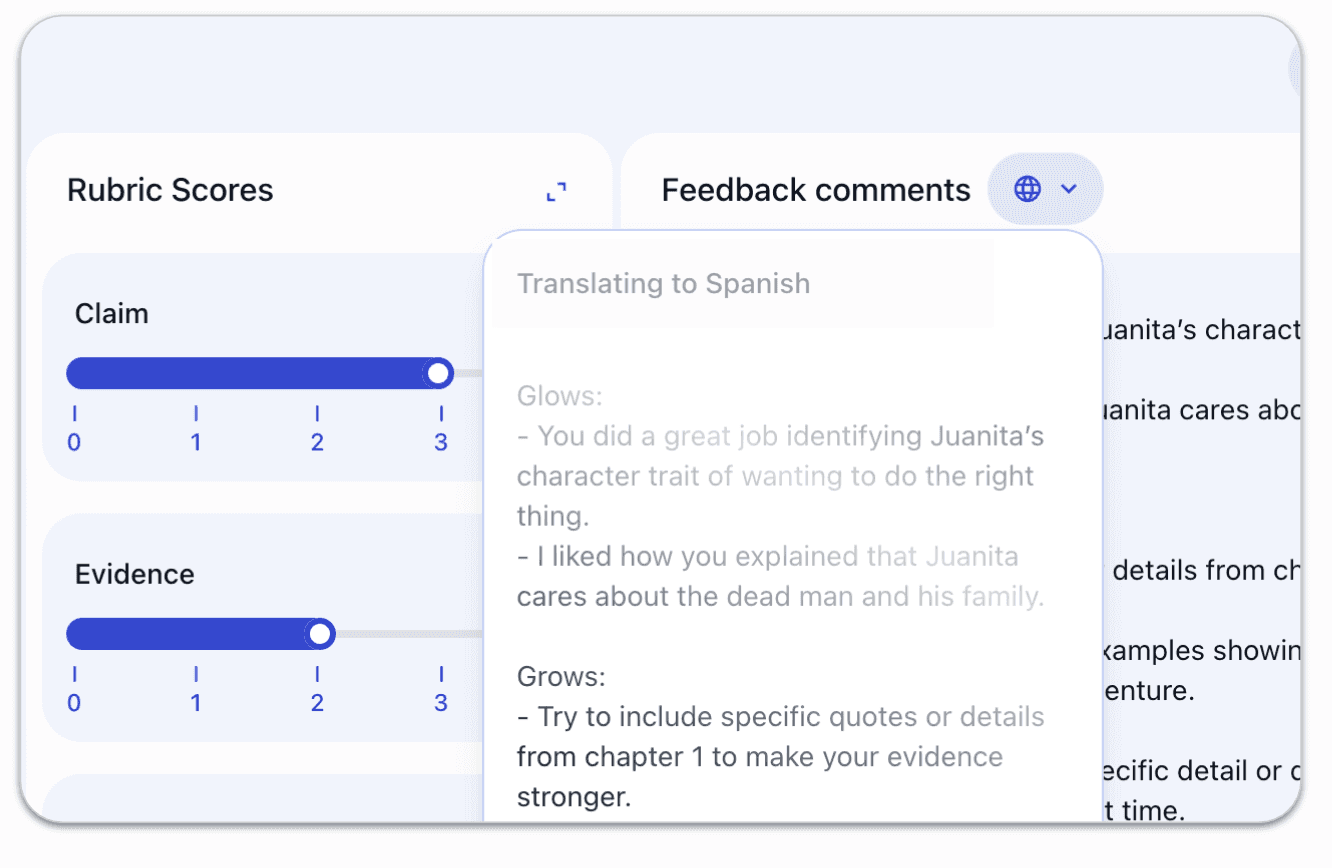Viewport: 1332px width, 868px height.
Task: Click the 3 label under Claim
Action: (x=440, y=442)
